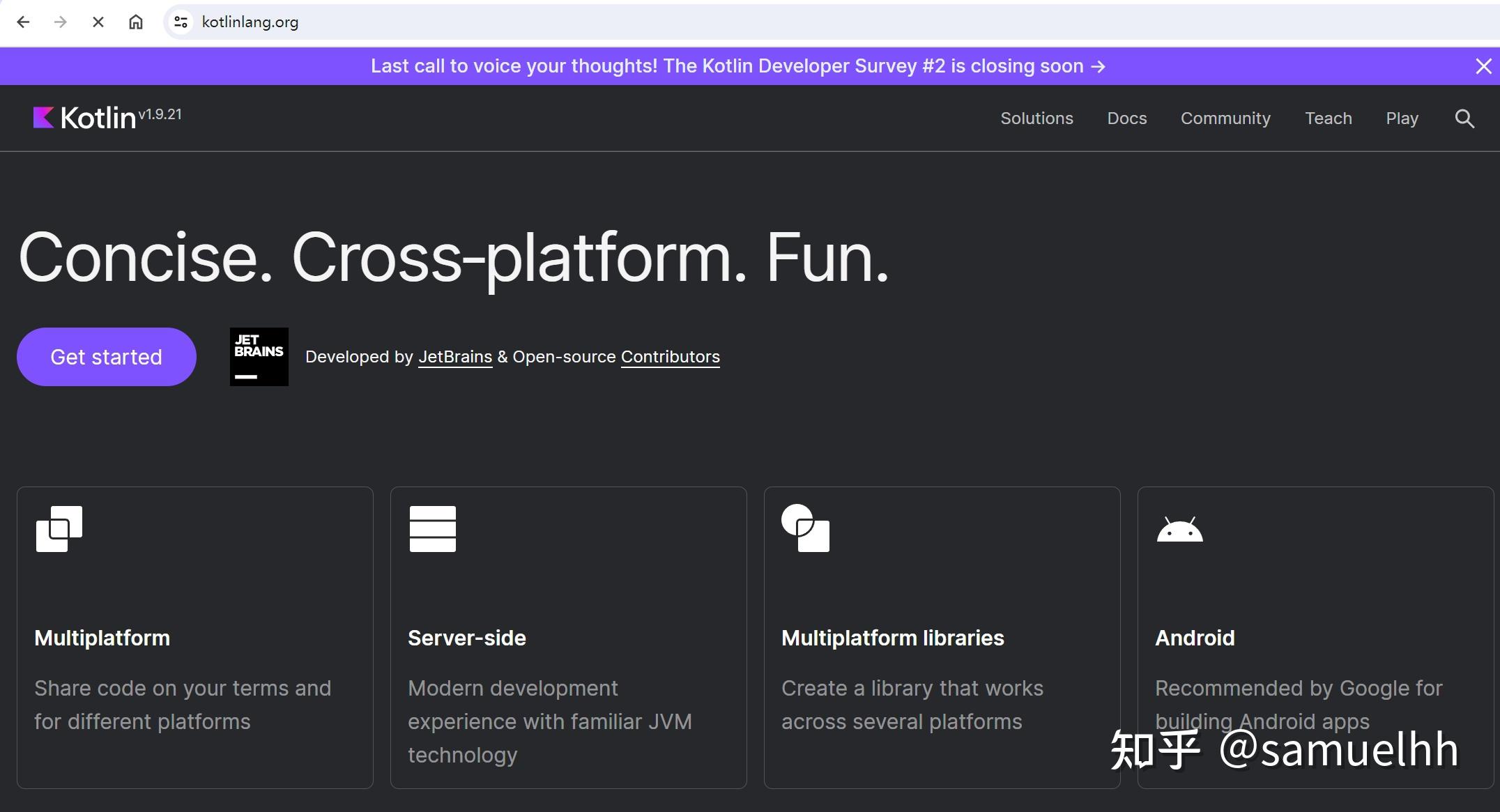Screen dimensions: 1500x812
Task: Open the site search magnifier icon
Action: tap(1464, 118)
